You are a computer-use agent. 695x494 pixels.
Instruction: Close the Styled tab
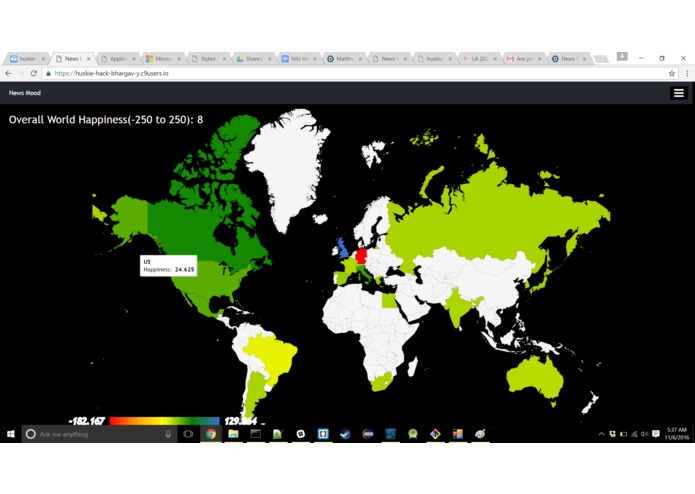pos(224,58)
